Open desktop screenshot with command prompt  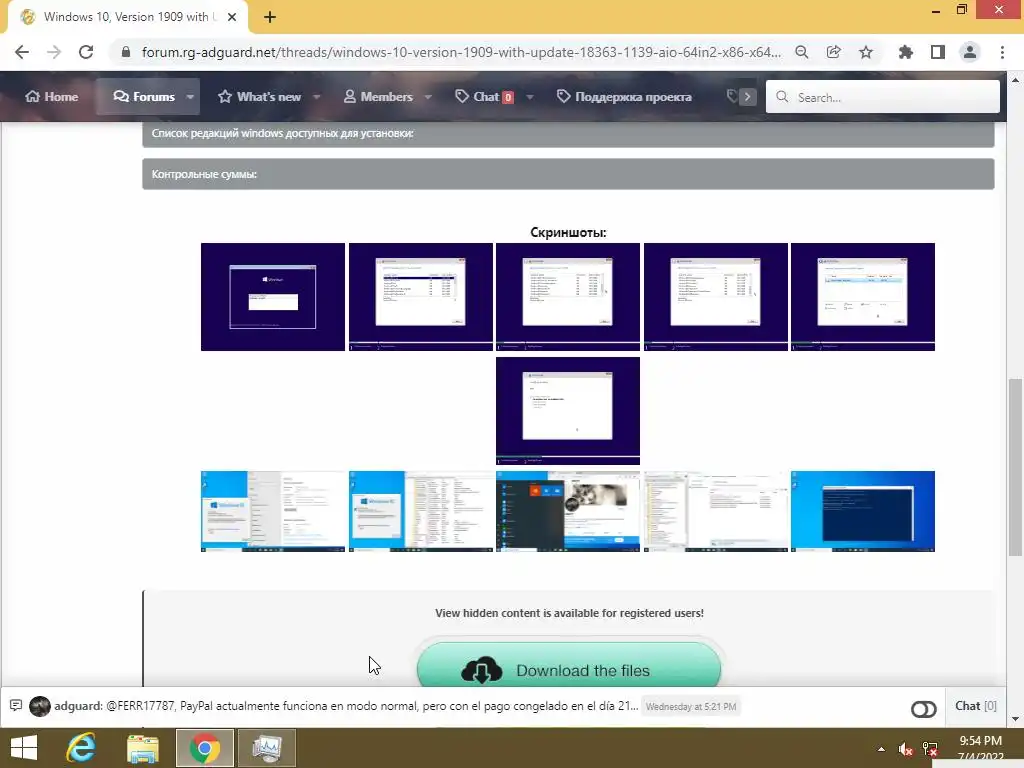click(x=863, y=511)
